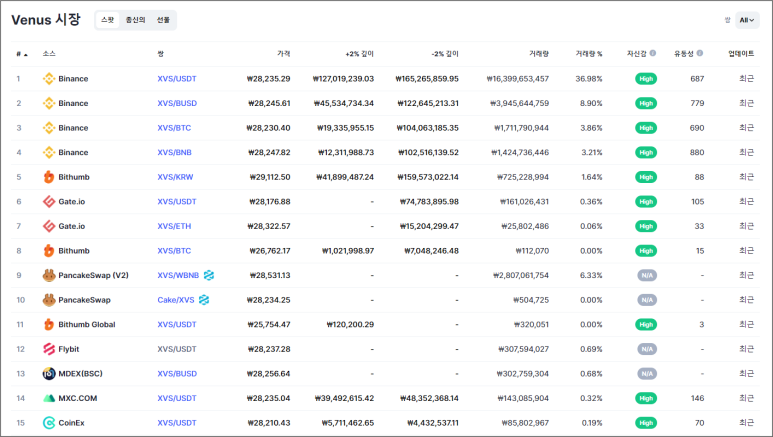Click the Flybit logo
The width and height of the screenshot is (773, 437).
(x=49, y=349)
